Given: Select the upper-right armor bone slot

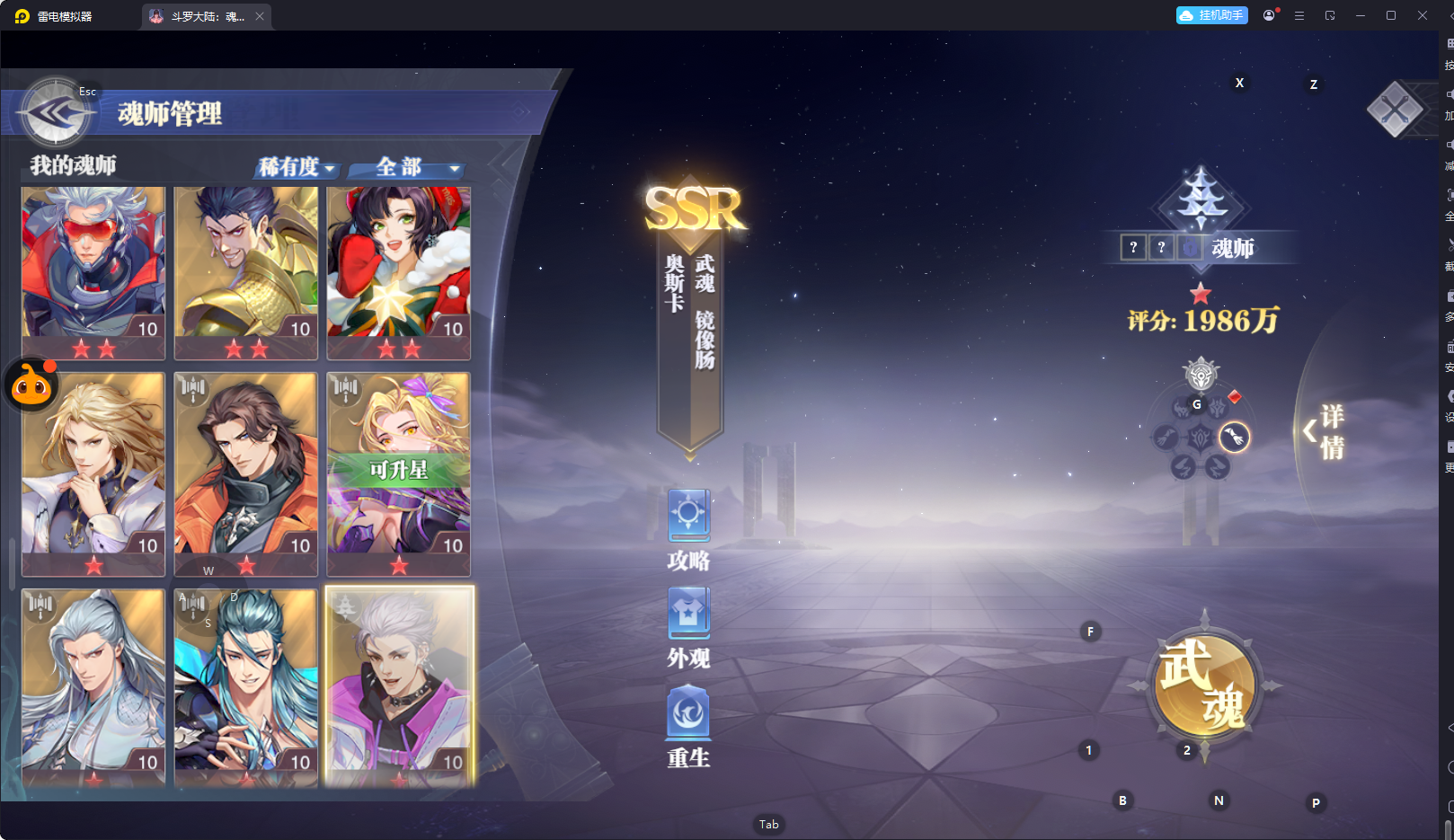Looking at the screenshot, I should pyautogui.click(x=1218, y=409).
